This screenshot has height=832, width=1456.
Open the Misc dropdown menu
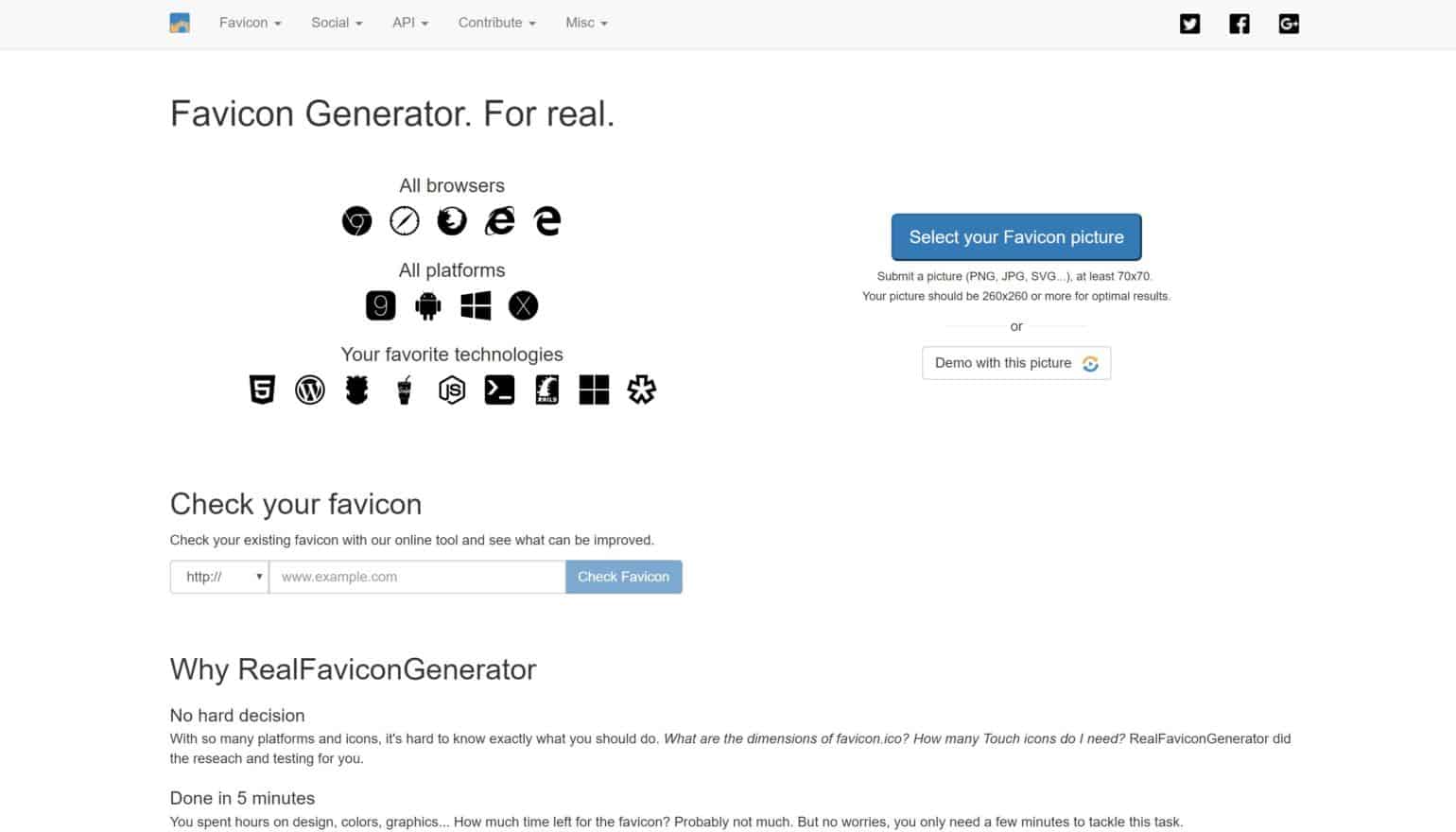point(587,23)
